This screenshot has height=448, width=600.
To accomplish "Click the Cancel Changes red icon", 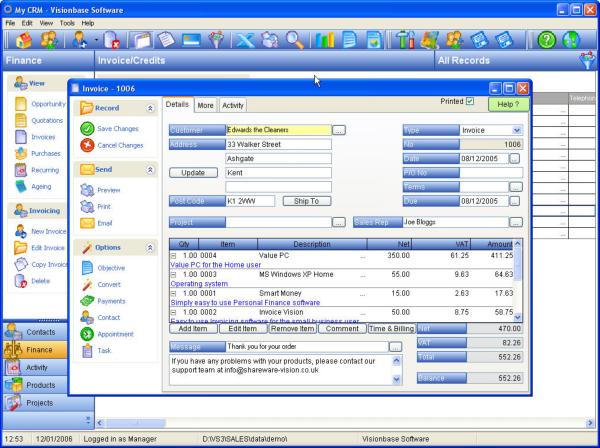I will click(87, 145).
